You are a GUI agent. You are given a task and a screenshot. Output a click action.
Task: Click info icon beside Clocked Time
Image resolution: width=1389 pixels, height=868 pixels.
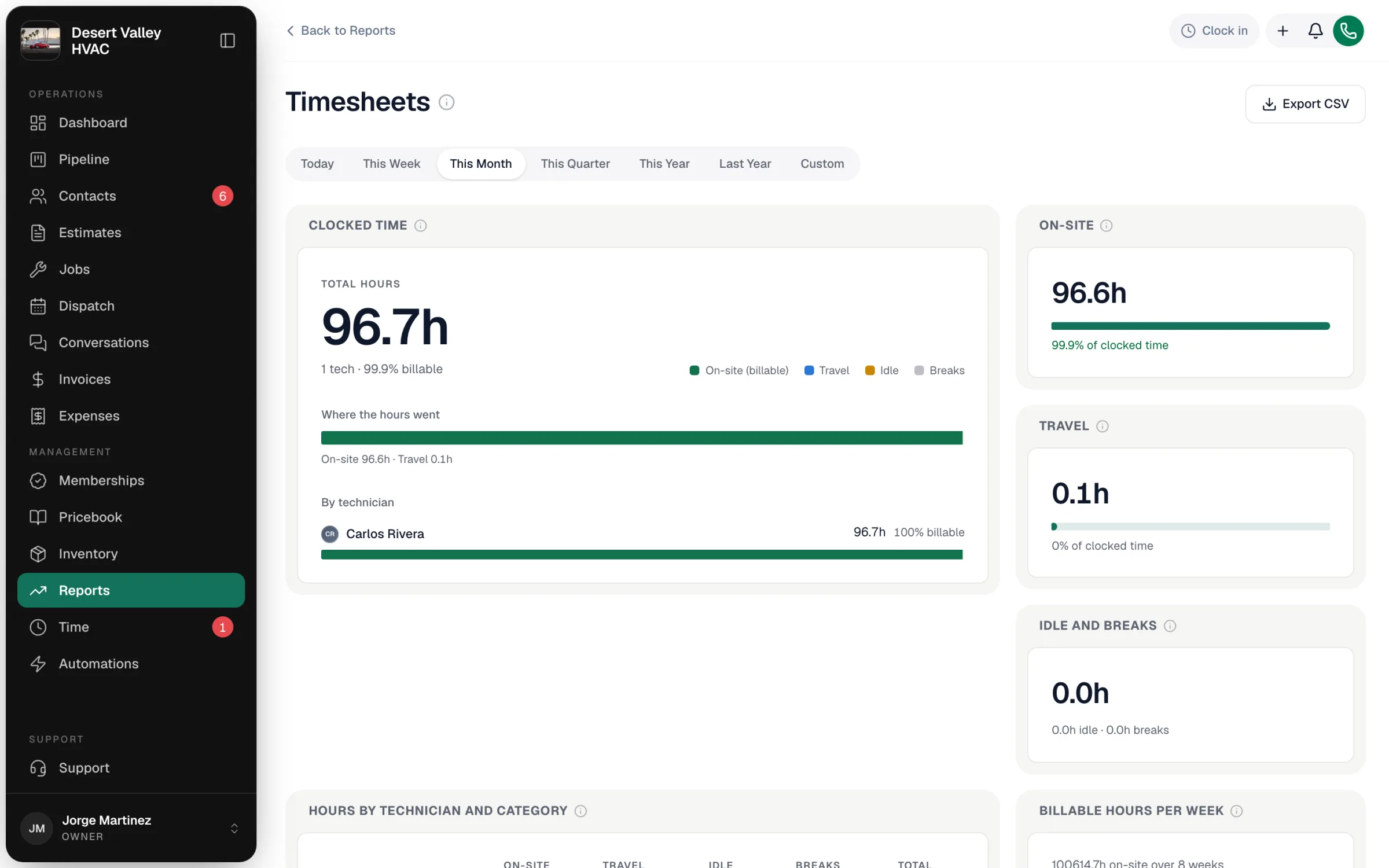421,226
